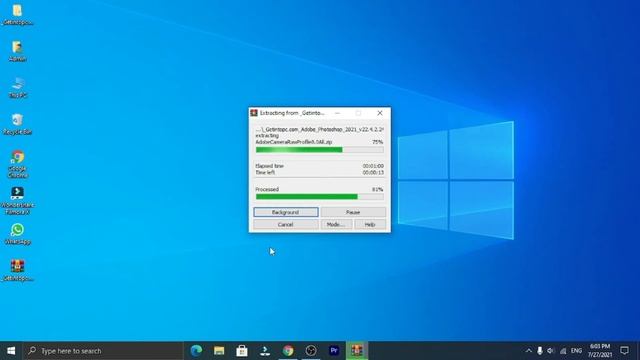Open Microsoft Store from taskbar

coord(242,351)
